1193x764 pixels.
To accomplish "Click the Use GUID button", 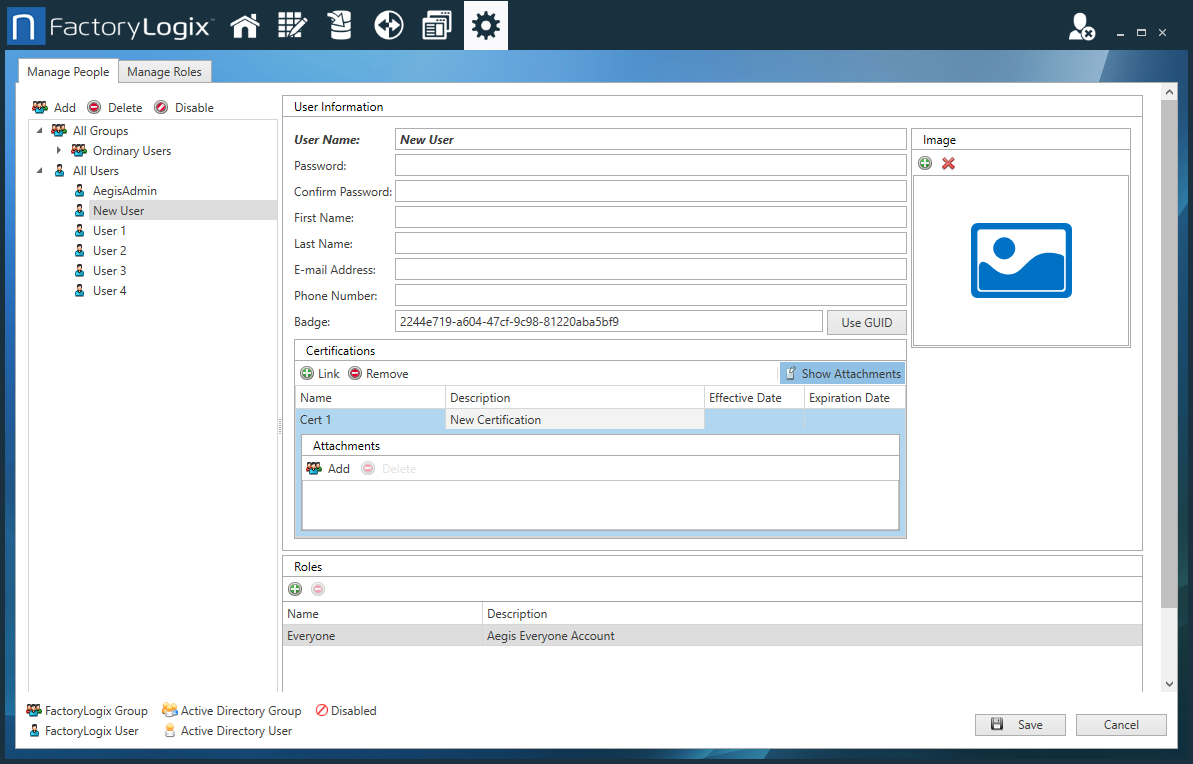I will [x=866, y=322].
